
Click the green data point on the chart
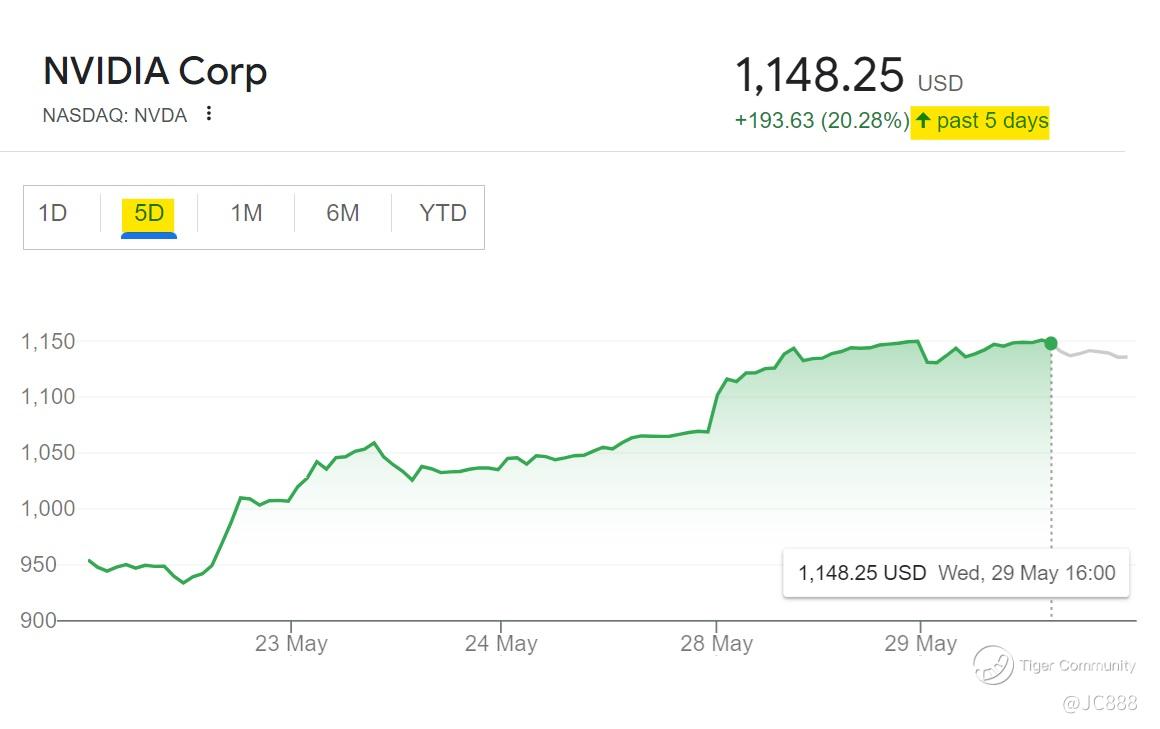coord(1050,343)
